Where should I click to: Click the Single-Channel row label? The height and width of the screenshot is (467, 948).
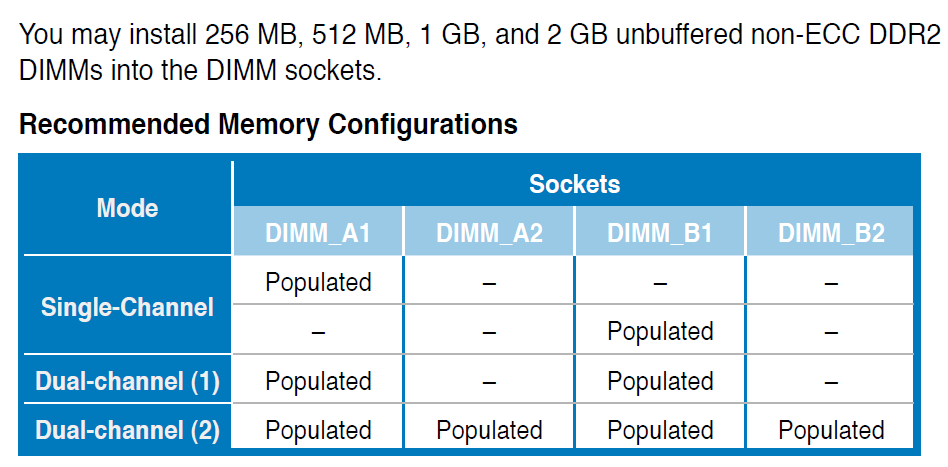point(128,307)
